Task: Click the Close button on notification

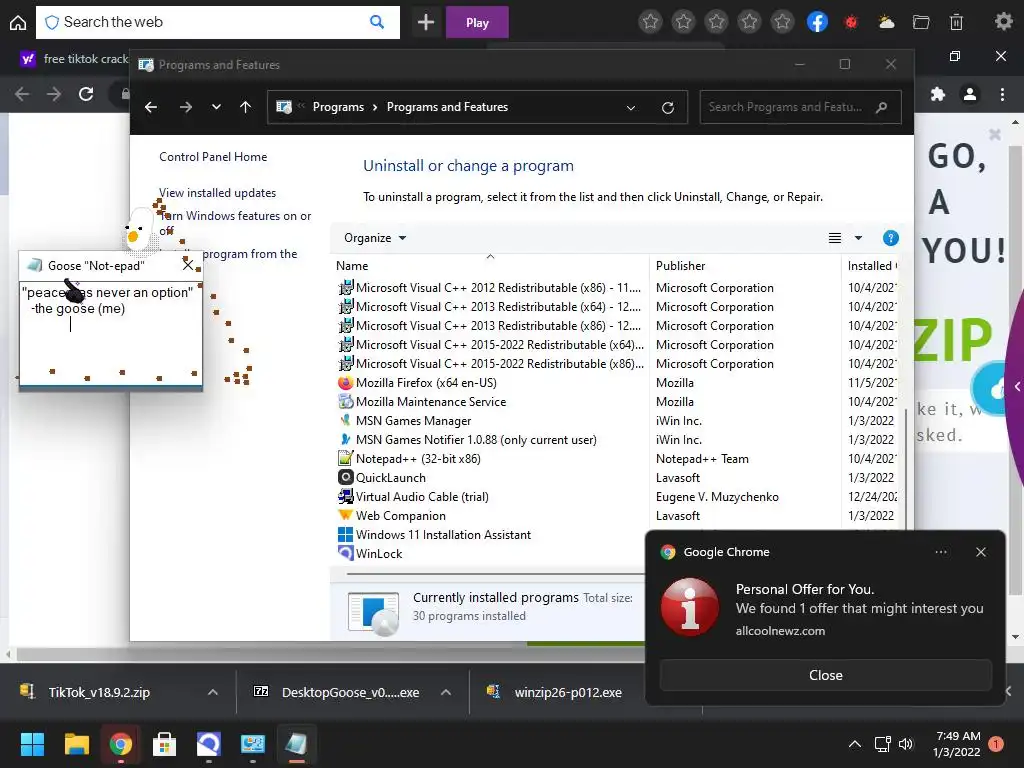Action: [825, 675]
